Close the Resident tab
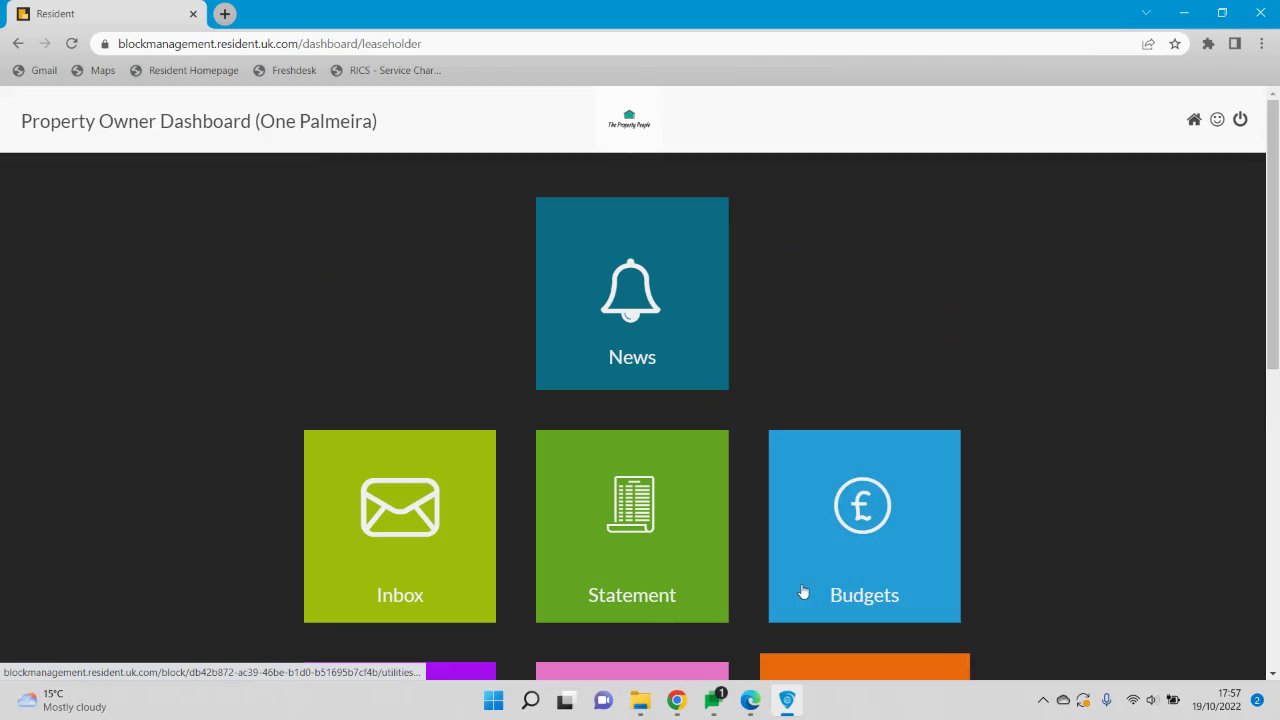This screenshot has height=720, width=1280. pyautogui.click(x=193, y=14)
